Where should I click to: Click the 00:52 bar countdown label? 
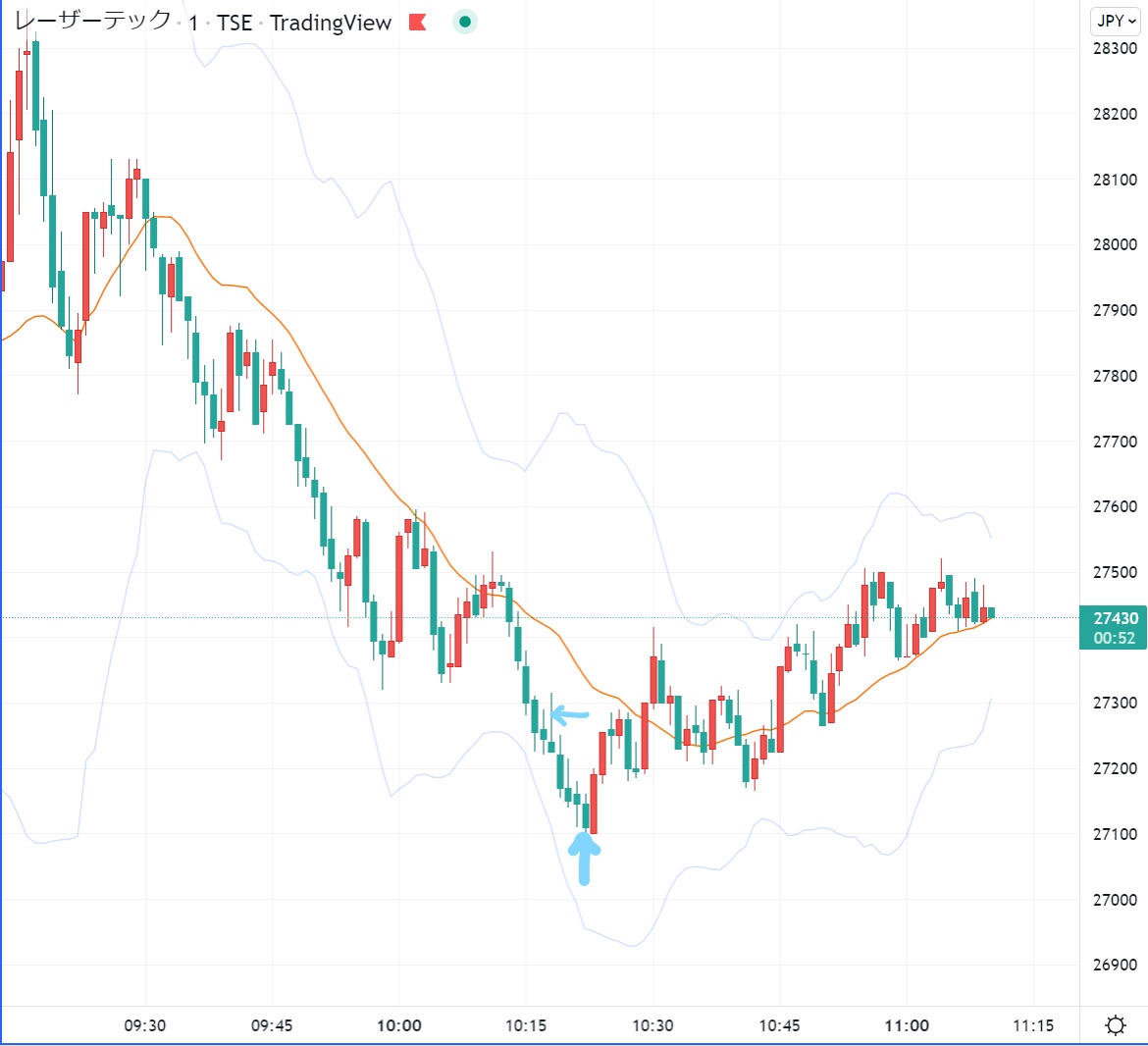click(1116, 638)
